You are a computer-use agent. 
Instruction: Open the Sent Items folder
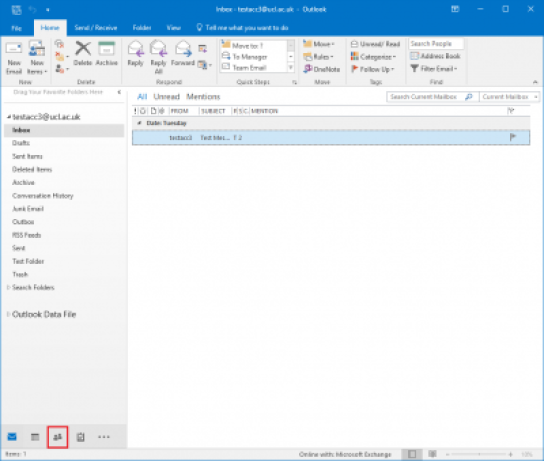(x=27, y=156)
